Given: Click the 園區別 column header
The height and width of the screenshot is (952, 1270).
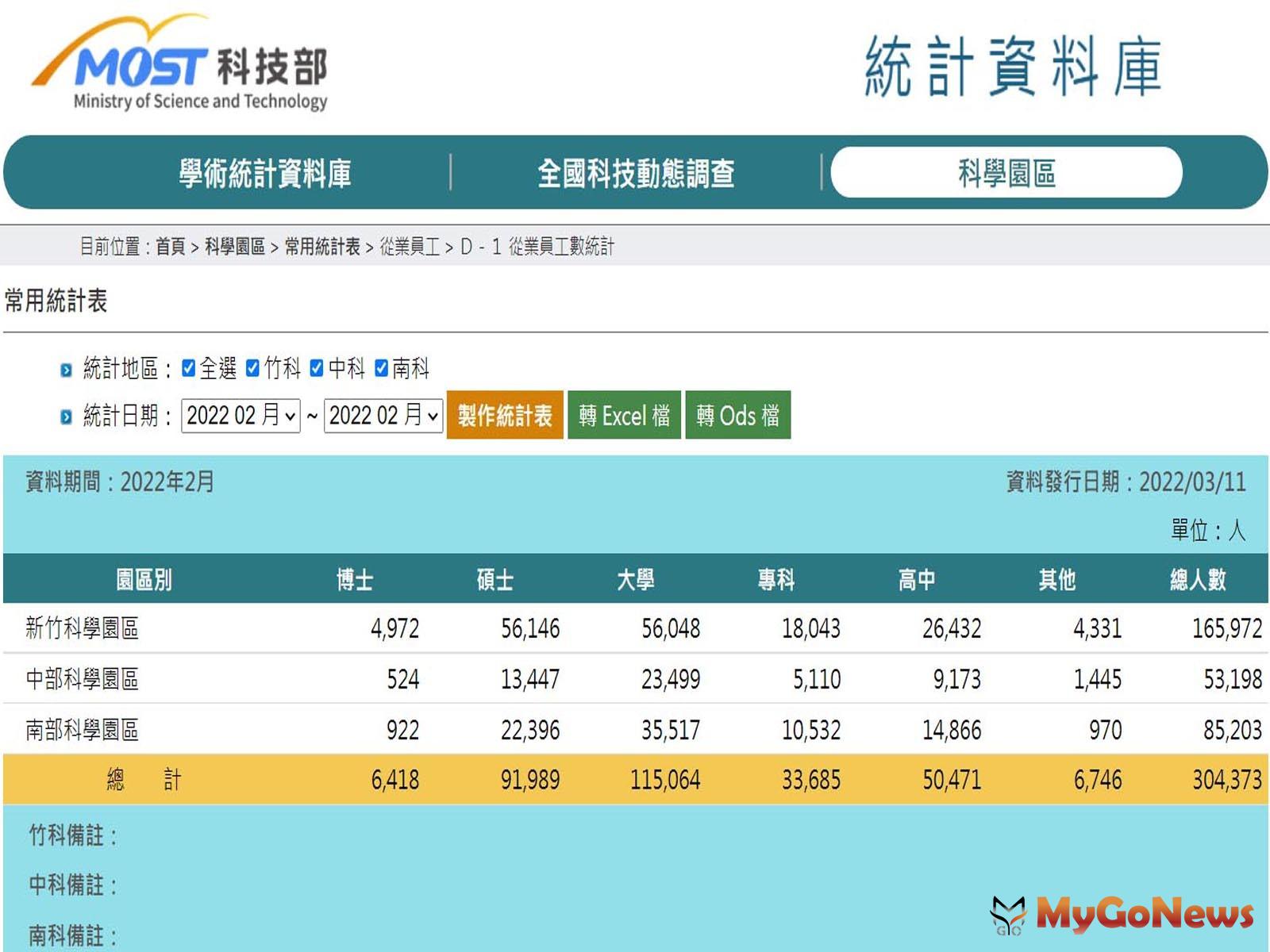Looking at the screenshot, I should tap(144, 580).
